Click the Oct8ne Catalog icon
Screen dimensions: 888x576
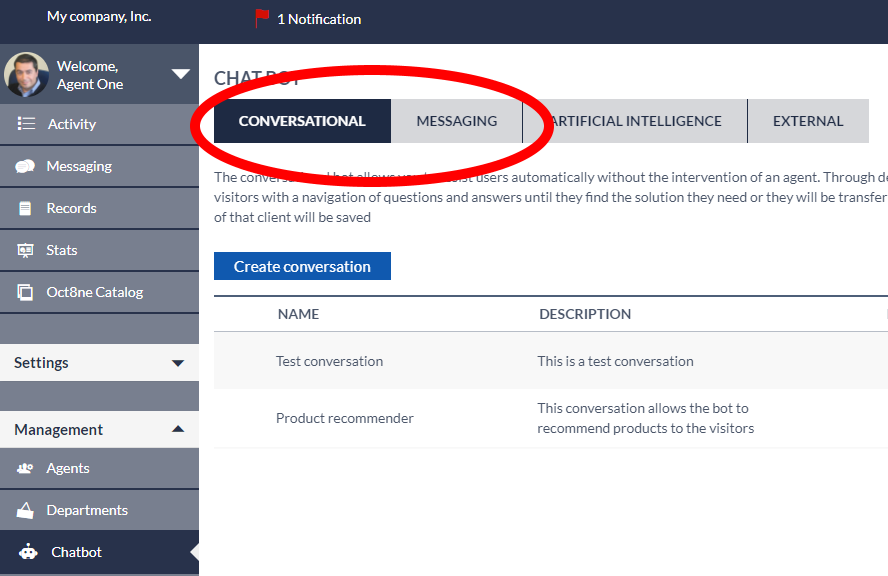[x=26, y=292]
